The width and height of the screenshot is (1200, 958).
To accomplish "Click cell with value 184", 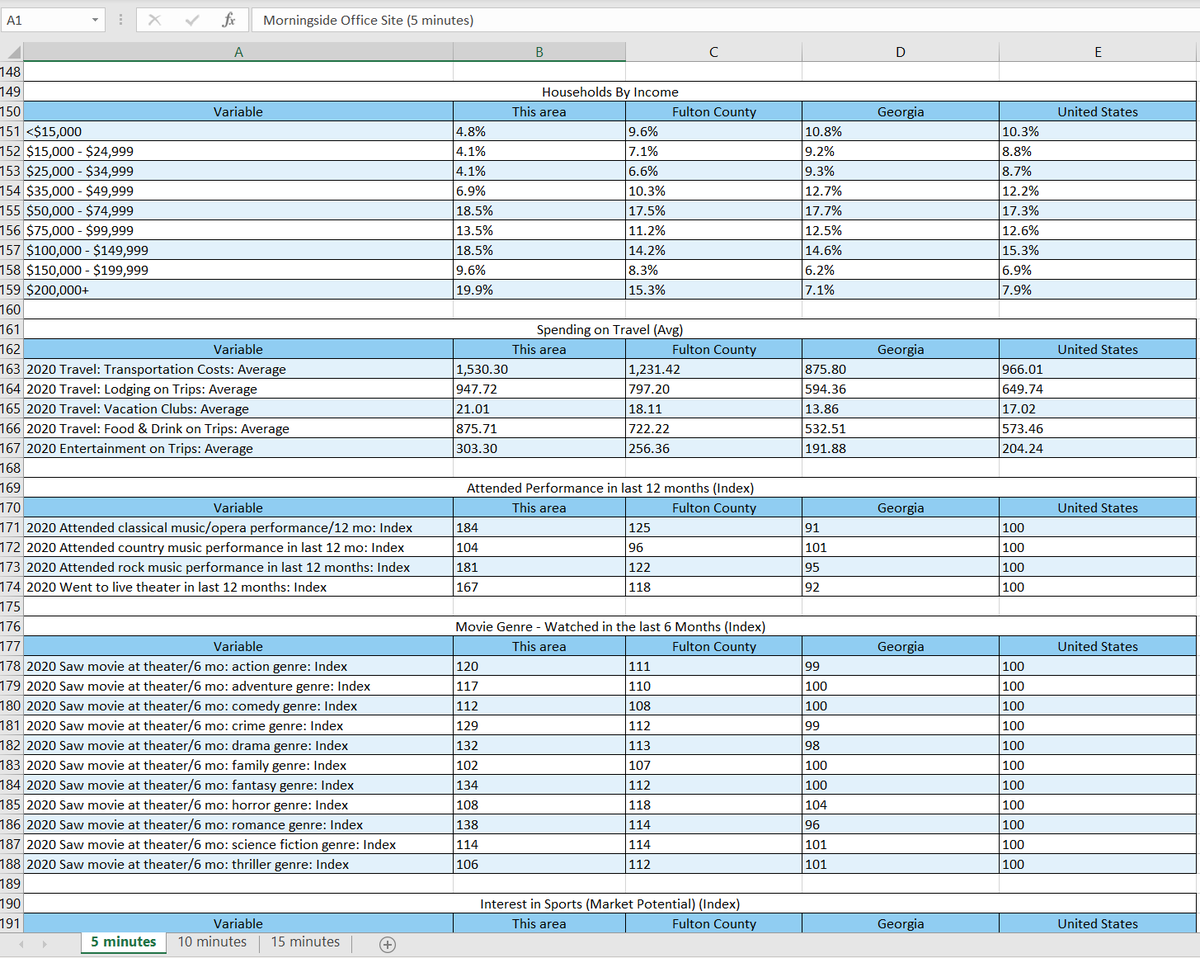I will click(539, 527).
